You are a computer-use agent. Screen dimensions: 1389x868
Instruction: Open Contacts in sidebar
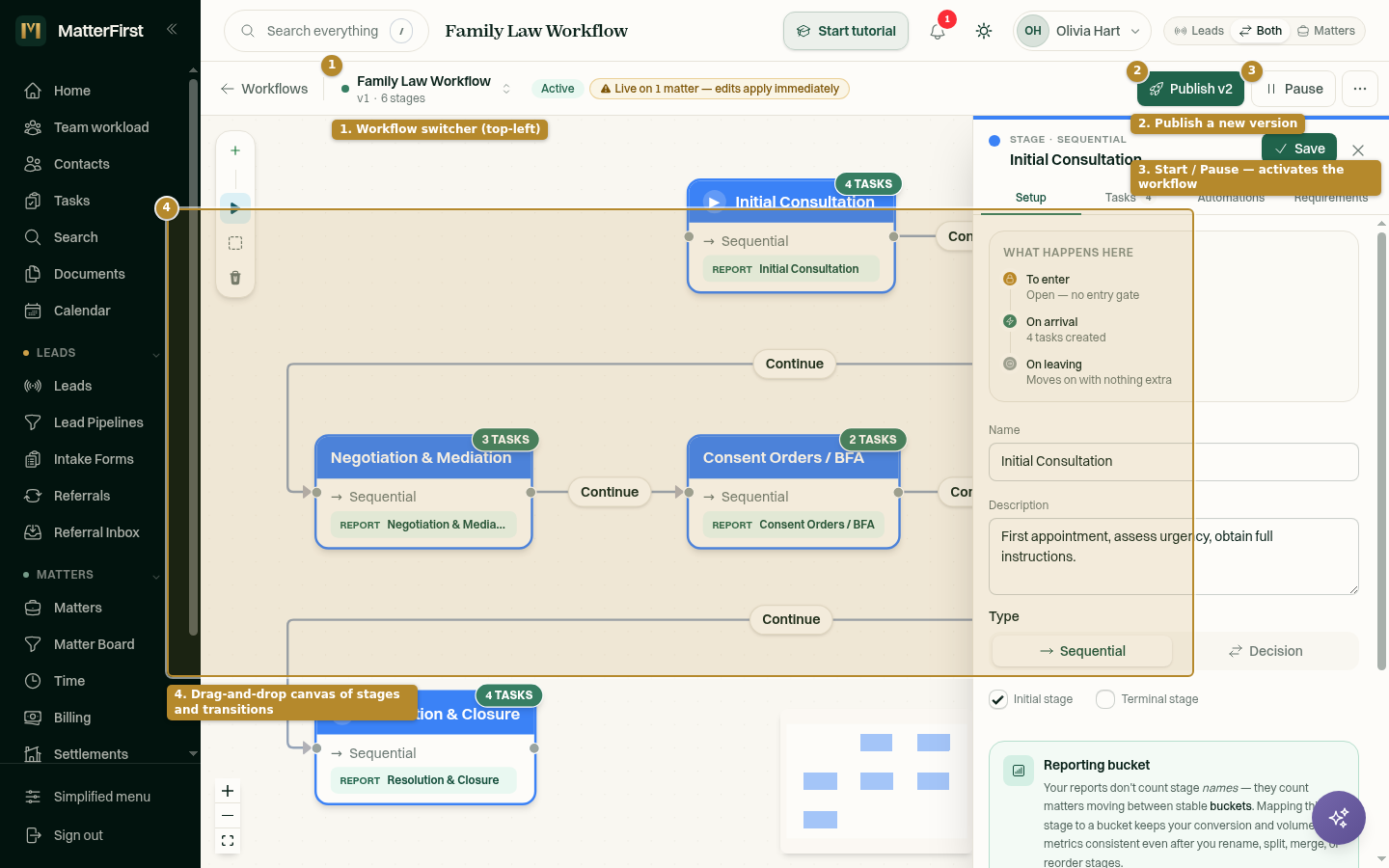coord(96,164)
